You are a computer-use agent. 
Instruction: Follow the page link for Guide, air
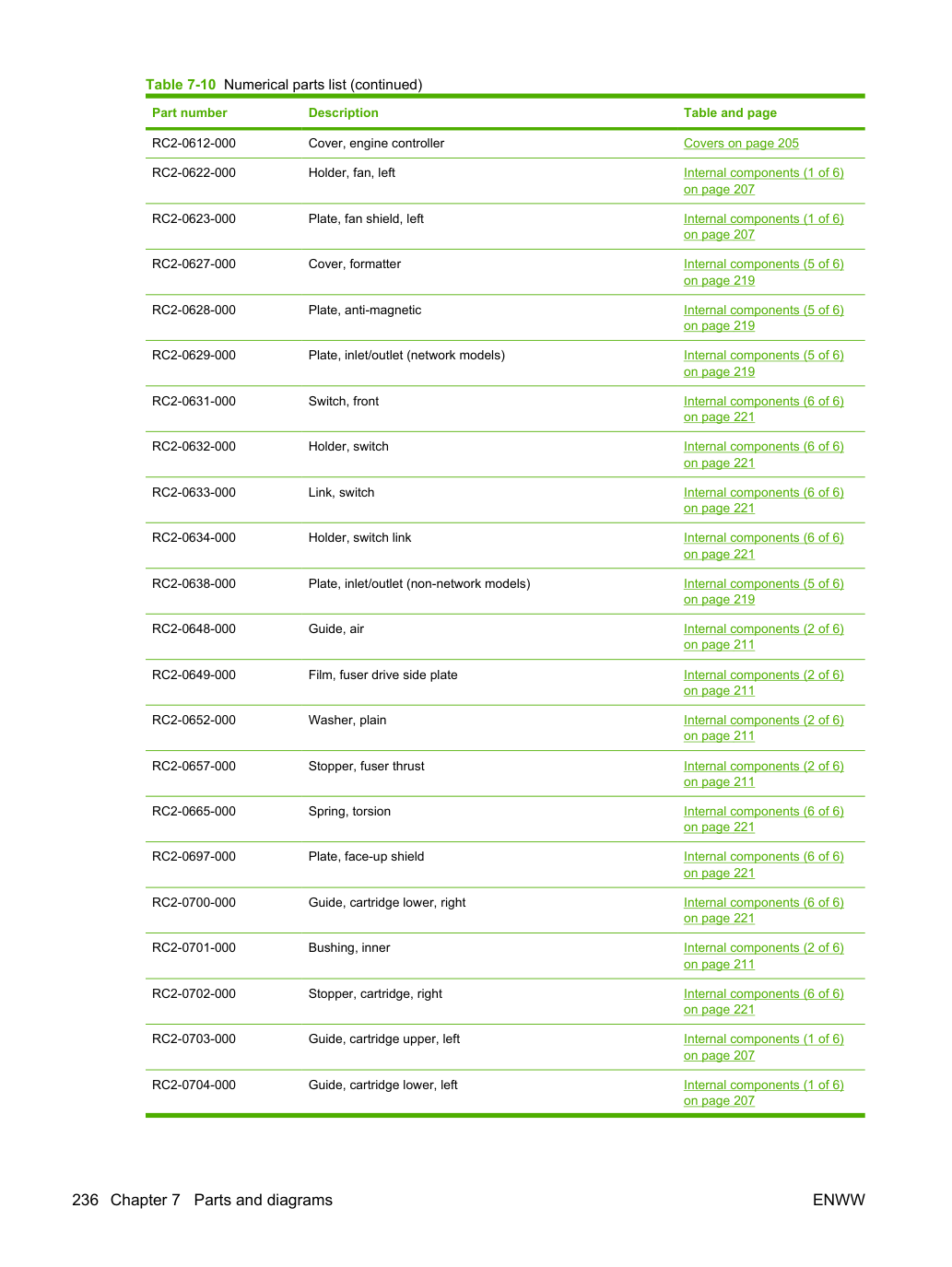tap(763, 637)
